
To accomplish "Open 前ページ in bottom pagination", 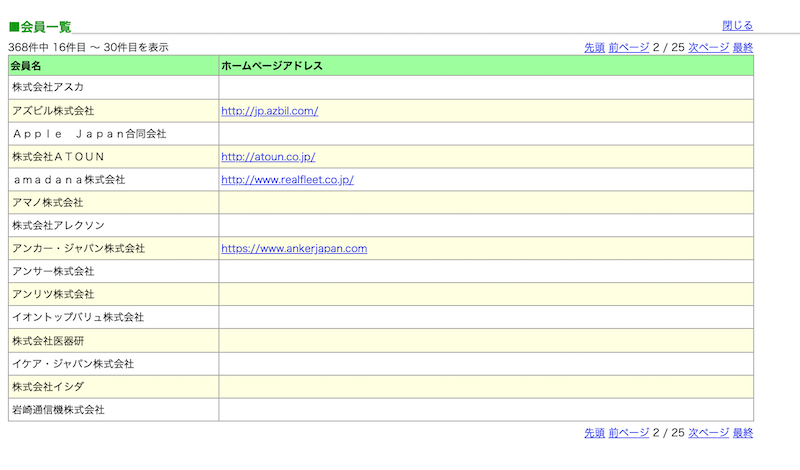I will pyautogui.click(x=629, y=433).
